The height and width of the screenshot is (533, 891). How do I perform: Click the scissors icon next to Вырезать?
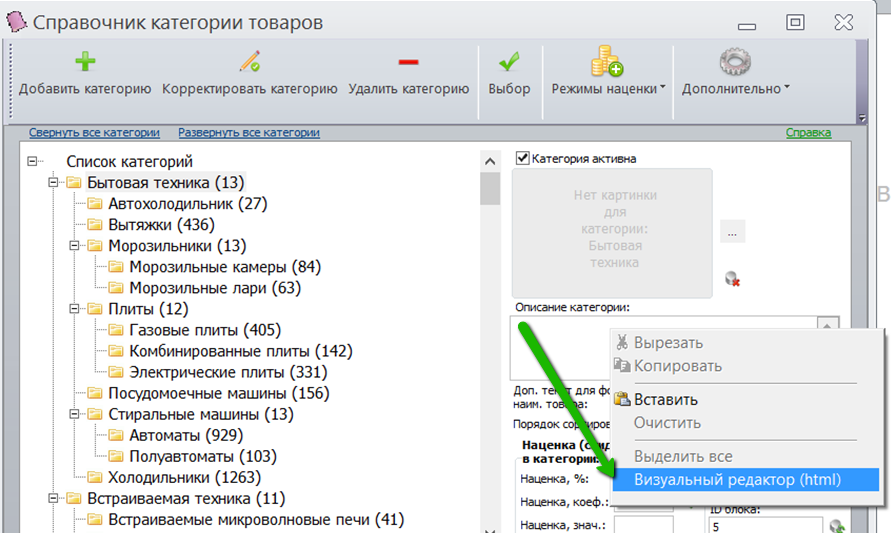(x=622, y=342)
